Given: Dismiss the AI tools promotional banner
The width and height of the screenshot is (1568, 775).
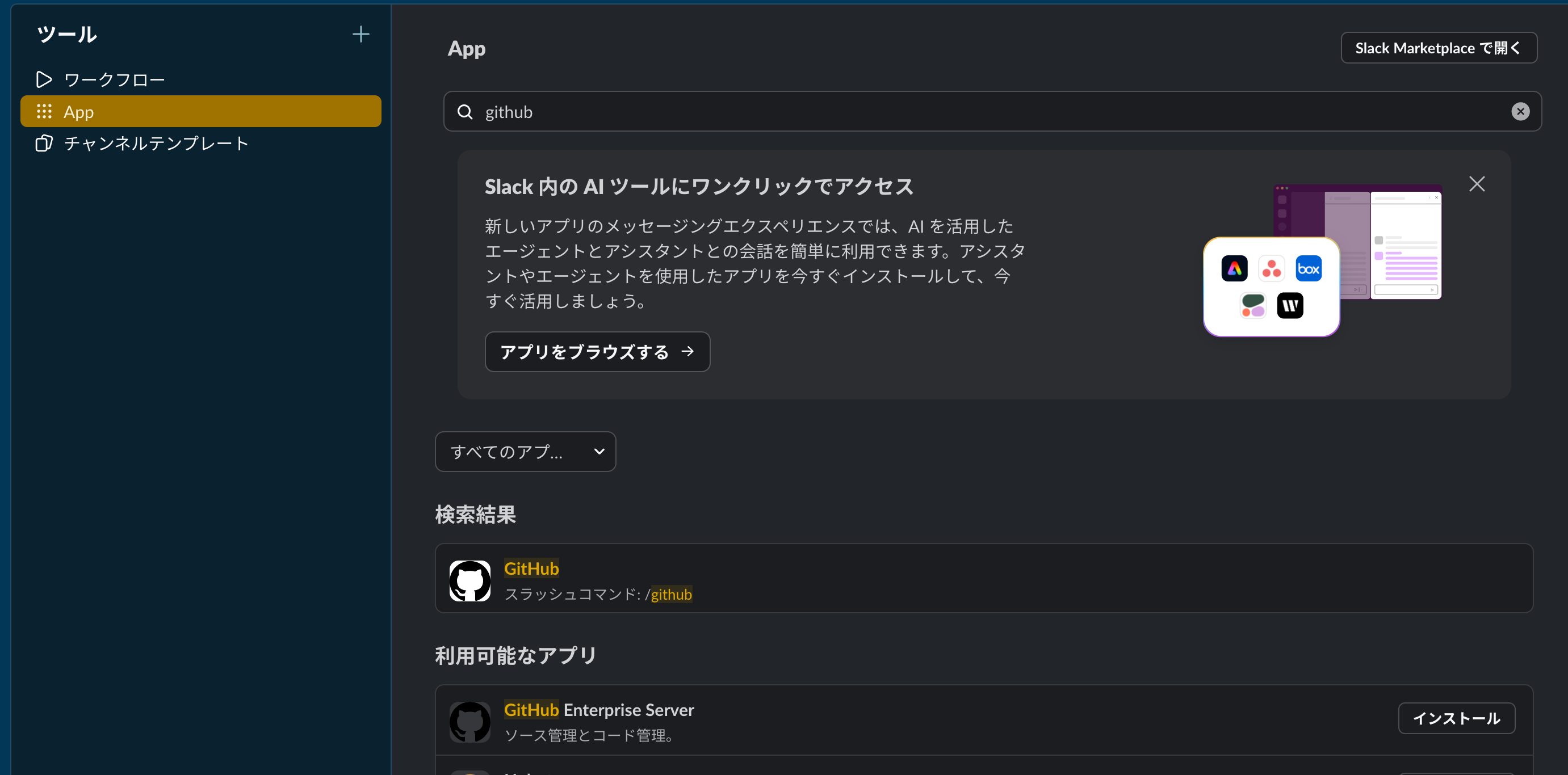Looking at the screenshot, I should coord(1477,184).
